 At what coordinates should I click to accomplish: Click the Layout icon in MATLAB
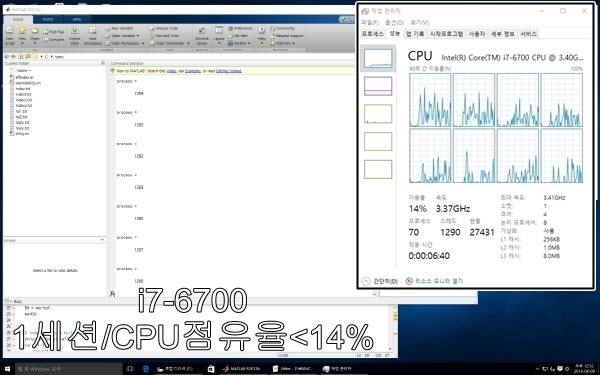click(x=219, y=31)
